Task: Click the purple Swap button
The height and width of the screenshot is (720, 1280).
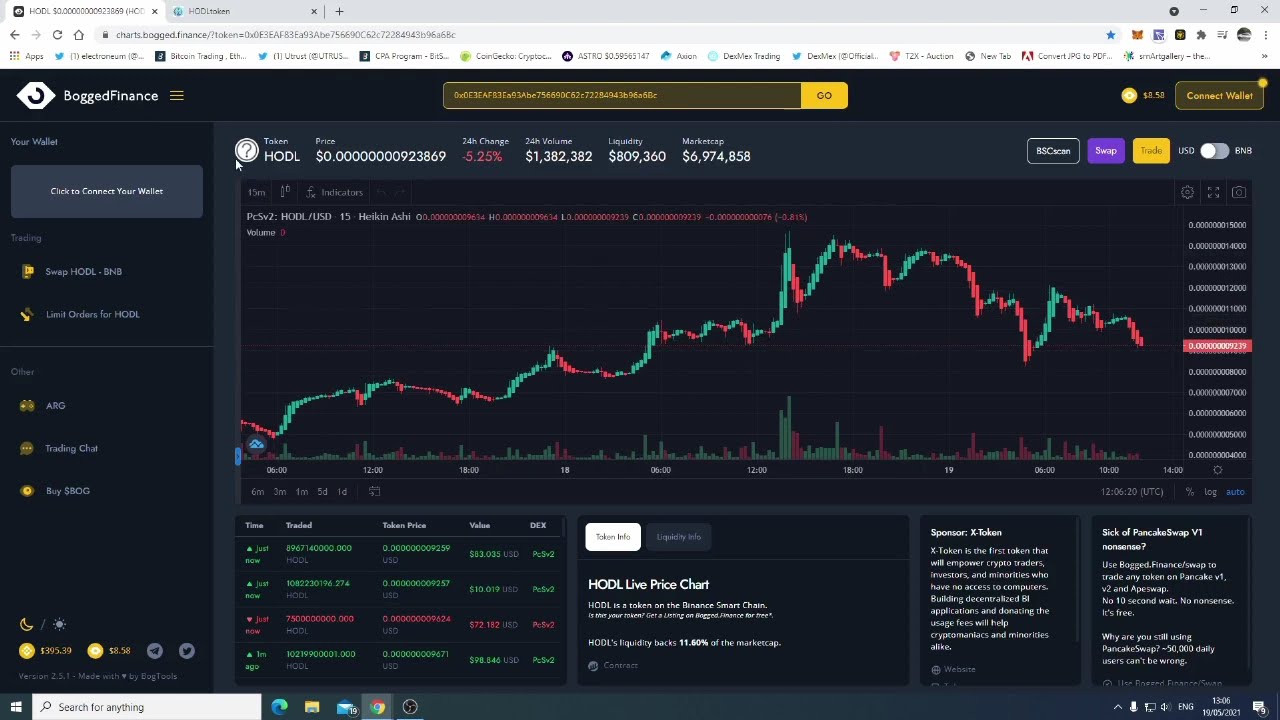Action: [1105, 151]
